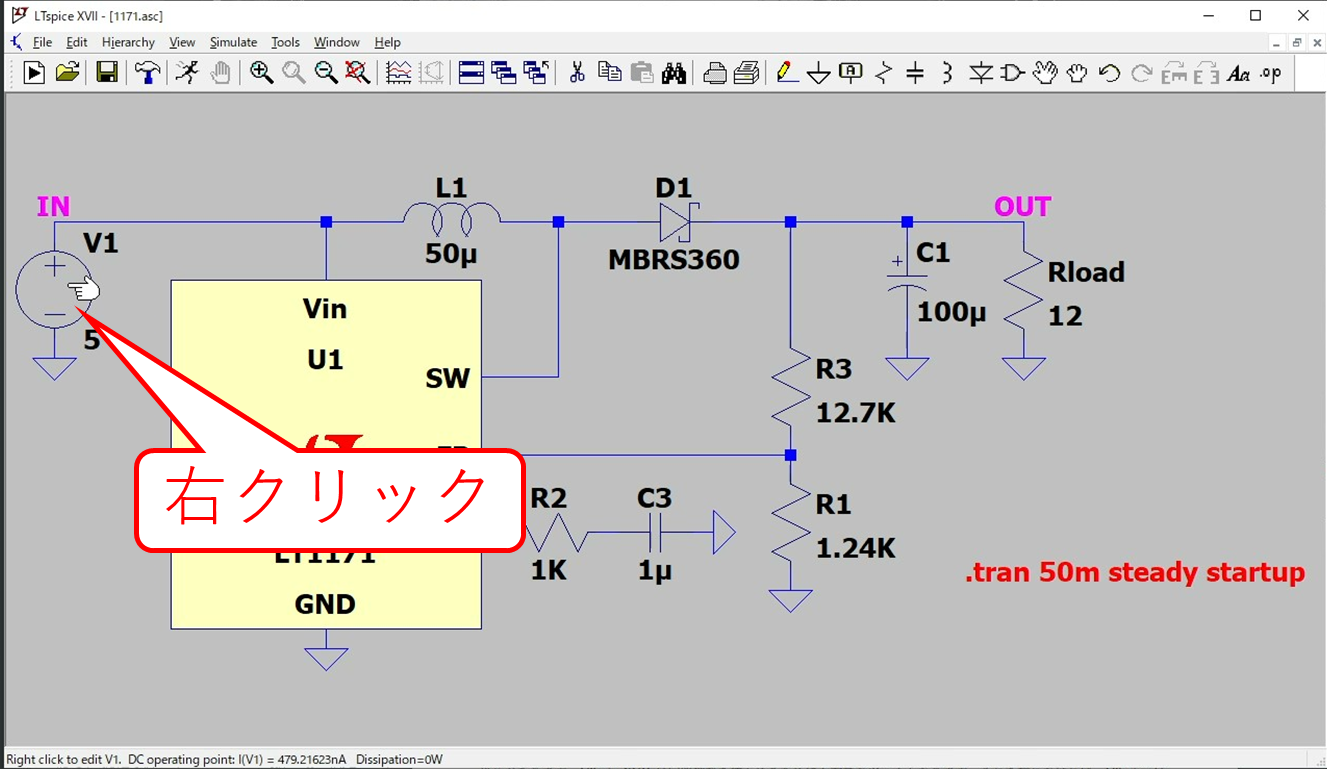
Task: Click the 1K value of R2
Action: tap(549, 571)
